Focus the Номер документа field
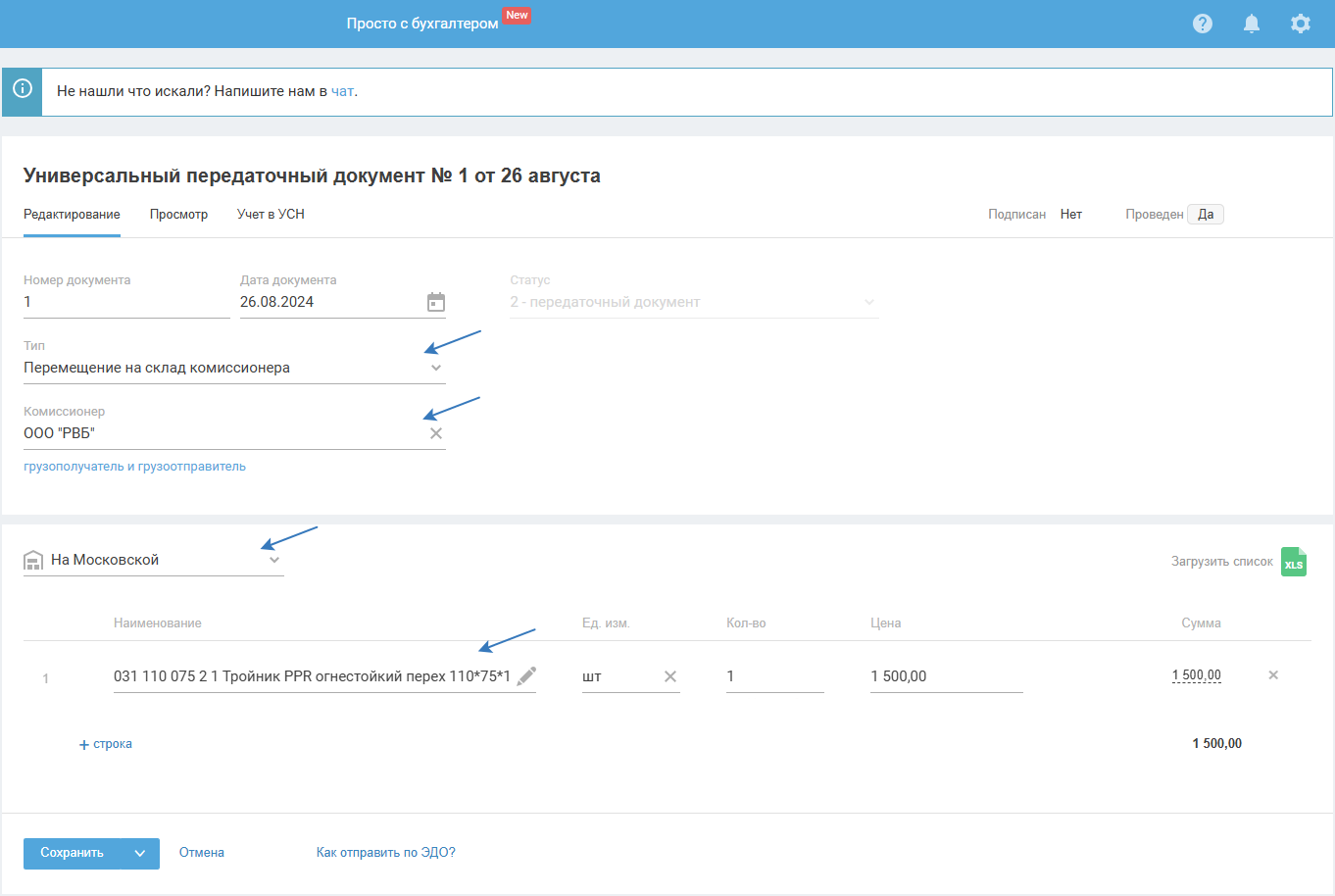 click(x=126, y=302)
